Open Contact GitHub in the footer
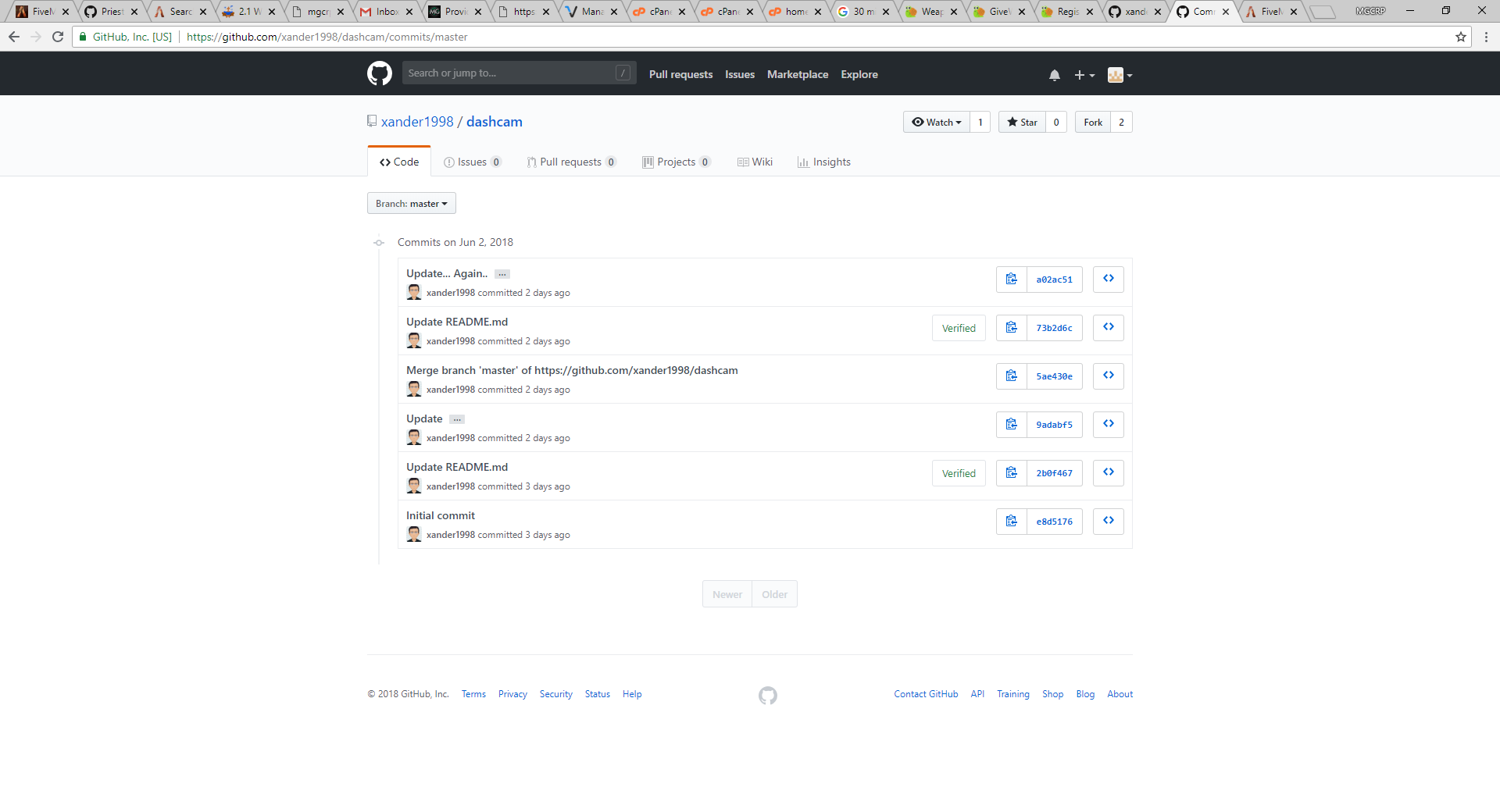1500x812 pixels. pos(926,694)
